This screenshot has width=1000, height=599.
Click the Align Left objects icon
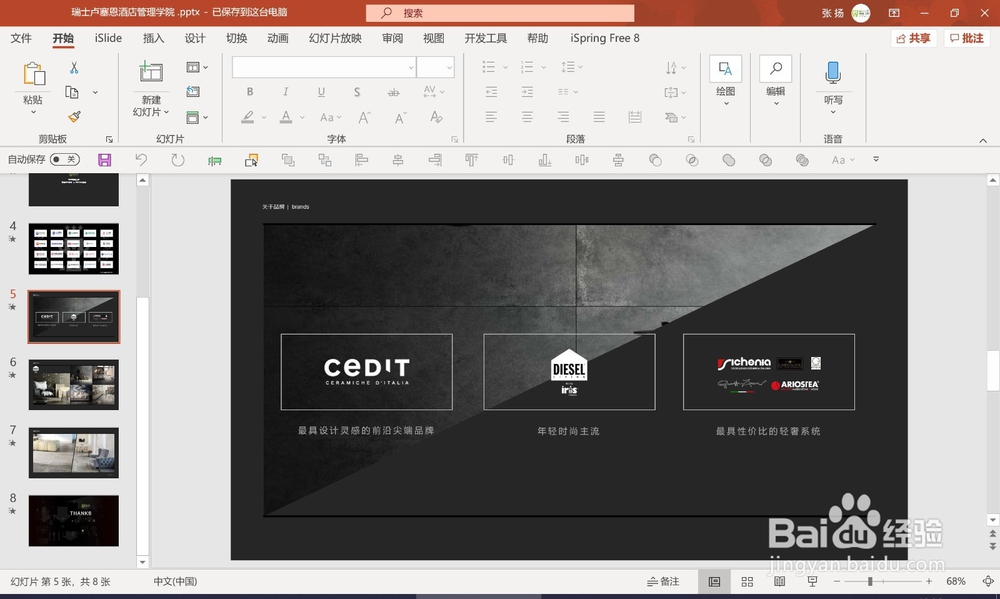click(x=362, y=160)
